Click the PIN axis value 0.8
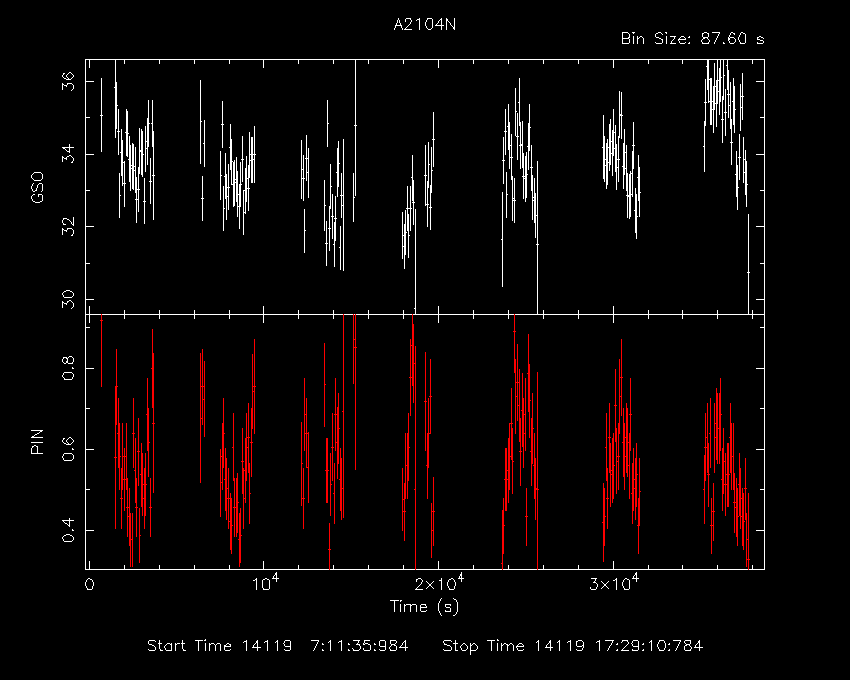This screenshot has width=850, height=680. 68,368
